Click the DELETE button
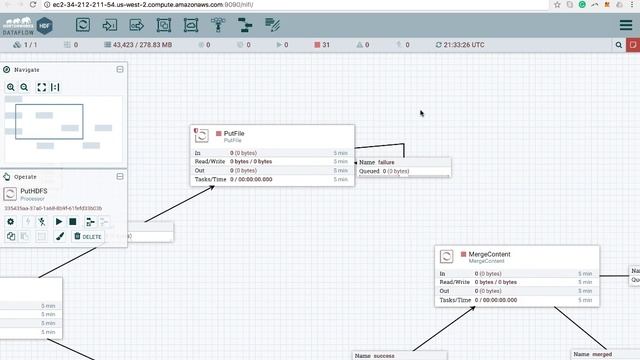The width and height of the screenshot is (640, 360). [x=87, y=236]
